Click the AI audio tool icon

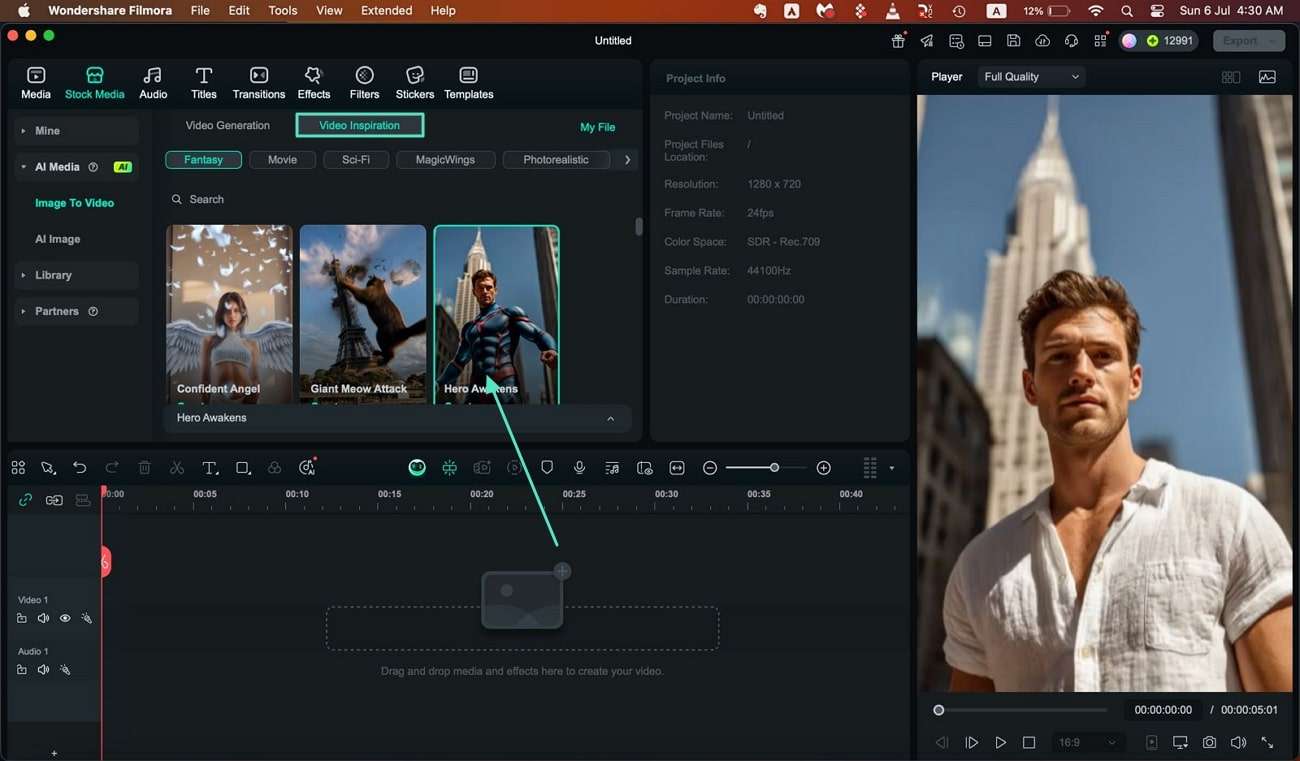[307, 467]
